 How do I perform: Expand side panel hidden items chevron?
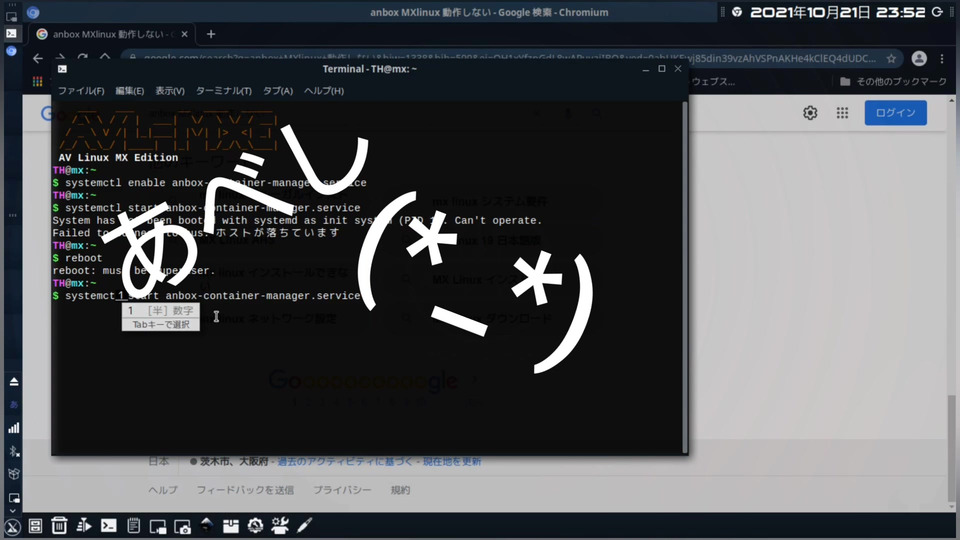pyautogui.click(x=13, y=511)
